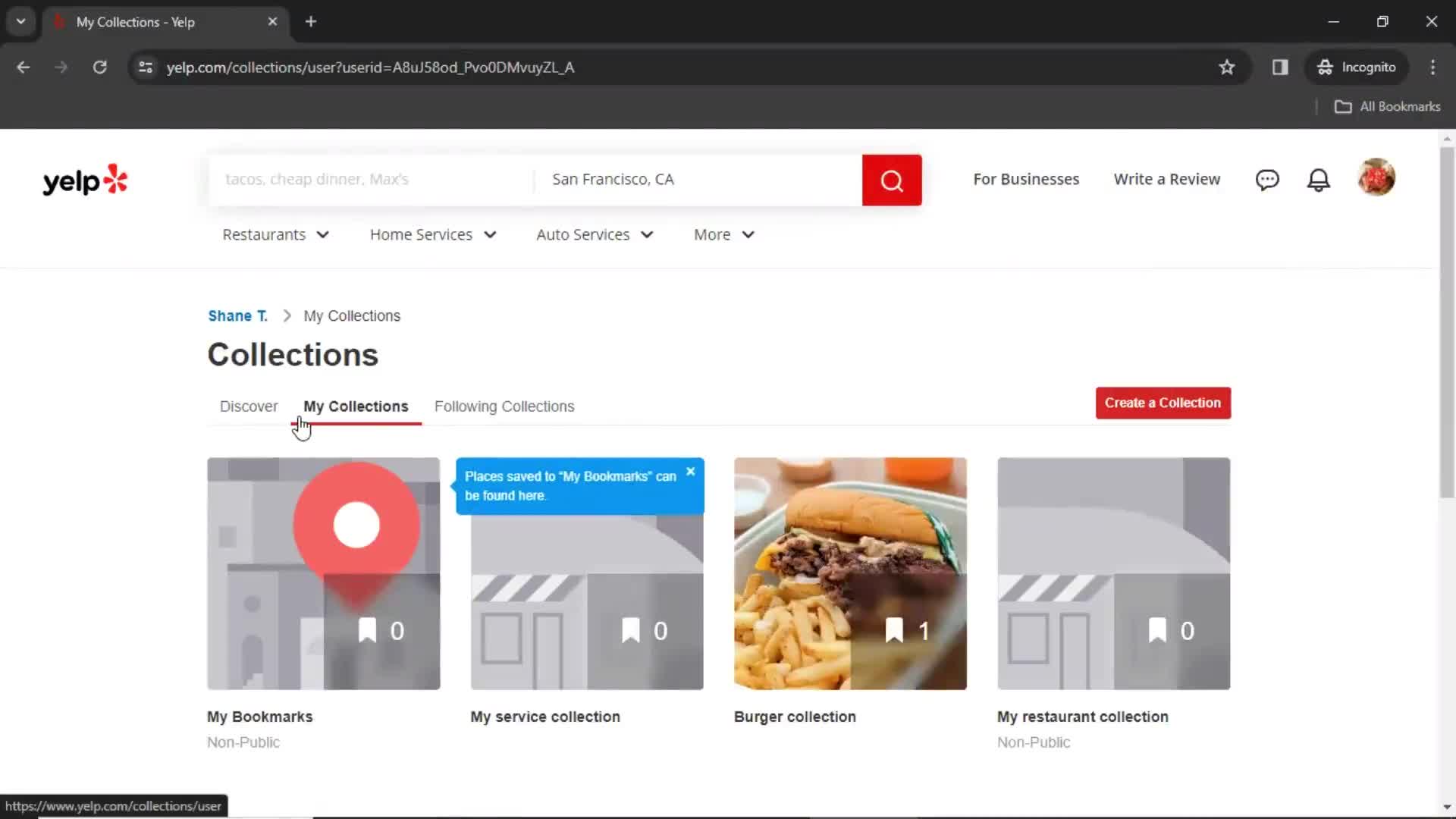Open the Burger collection thumbnail
This screenshot has height=819, width=1456.
coord(850,573)
